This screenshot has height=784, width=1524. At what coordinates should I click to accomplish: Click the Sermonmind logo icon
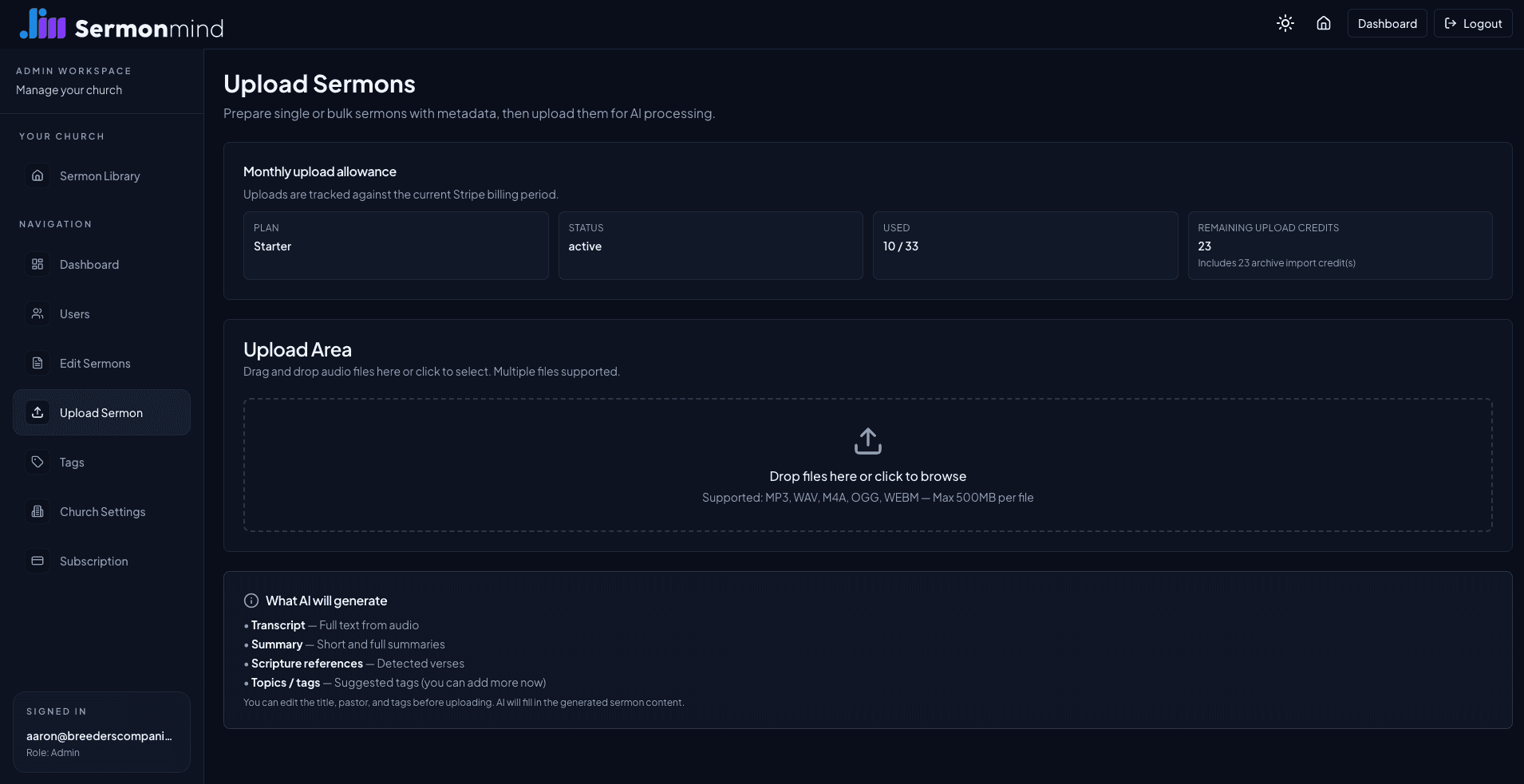[x=43, y=24]
